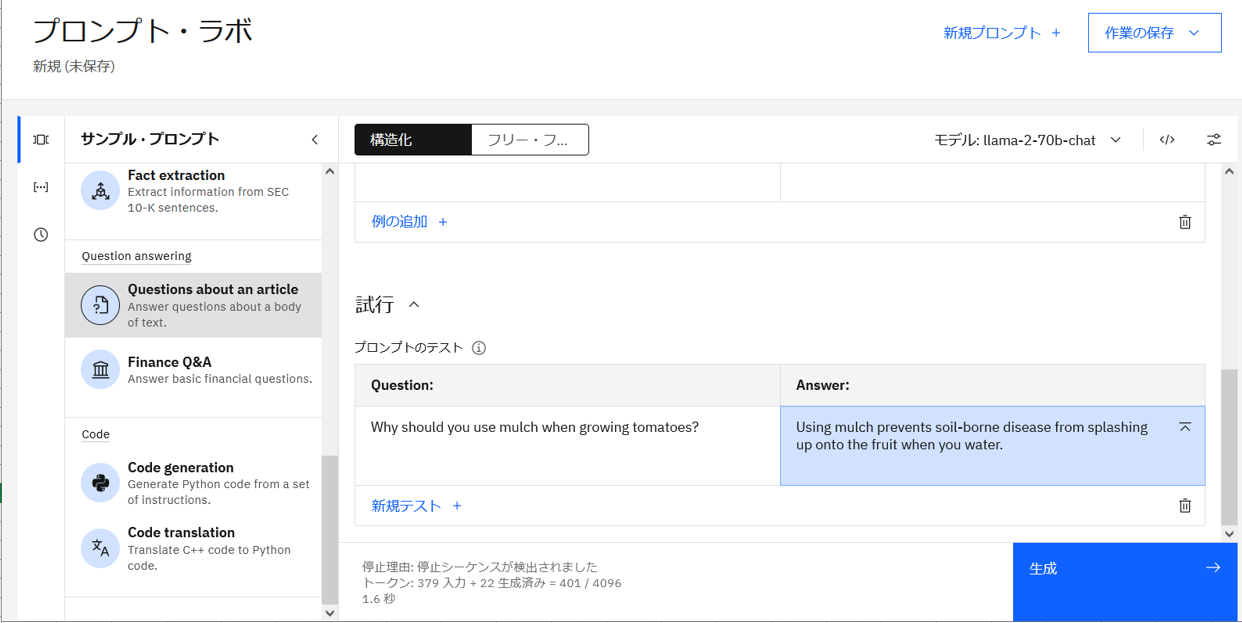1242x623 pixels.
Task: Open the sample prompts panel icon
Action: tap(41, 139)
